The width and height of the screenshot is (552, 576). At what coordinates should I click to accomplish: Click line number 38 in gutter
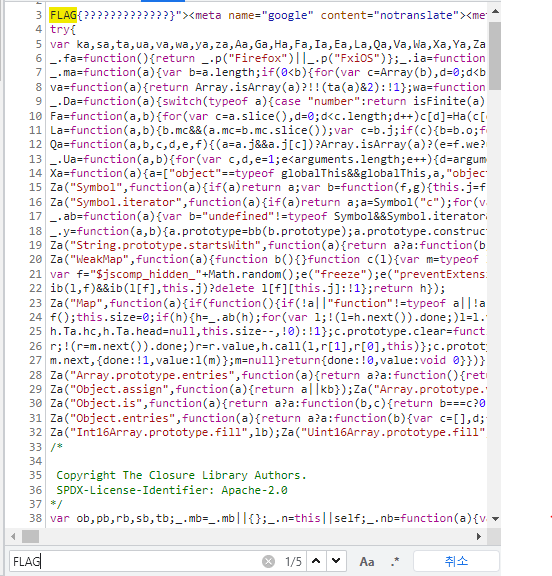pos(36,518)
